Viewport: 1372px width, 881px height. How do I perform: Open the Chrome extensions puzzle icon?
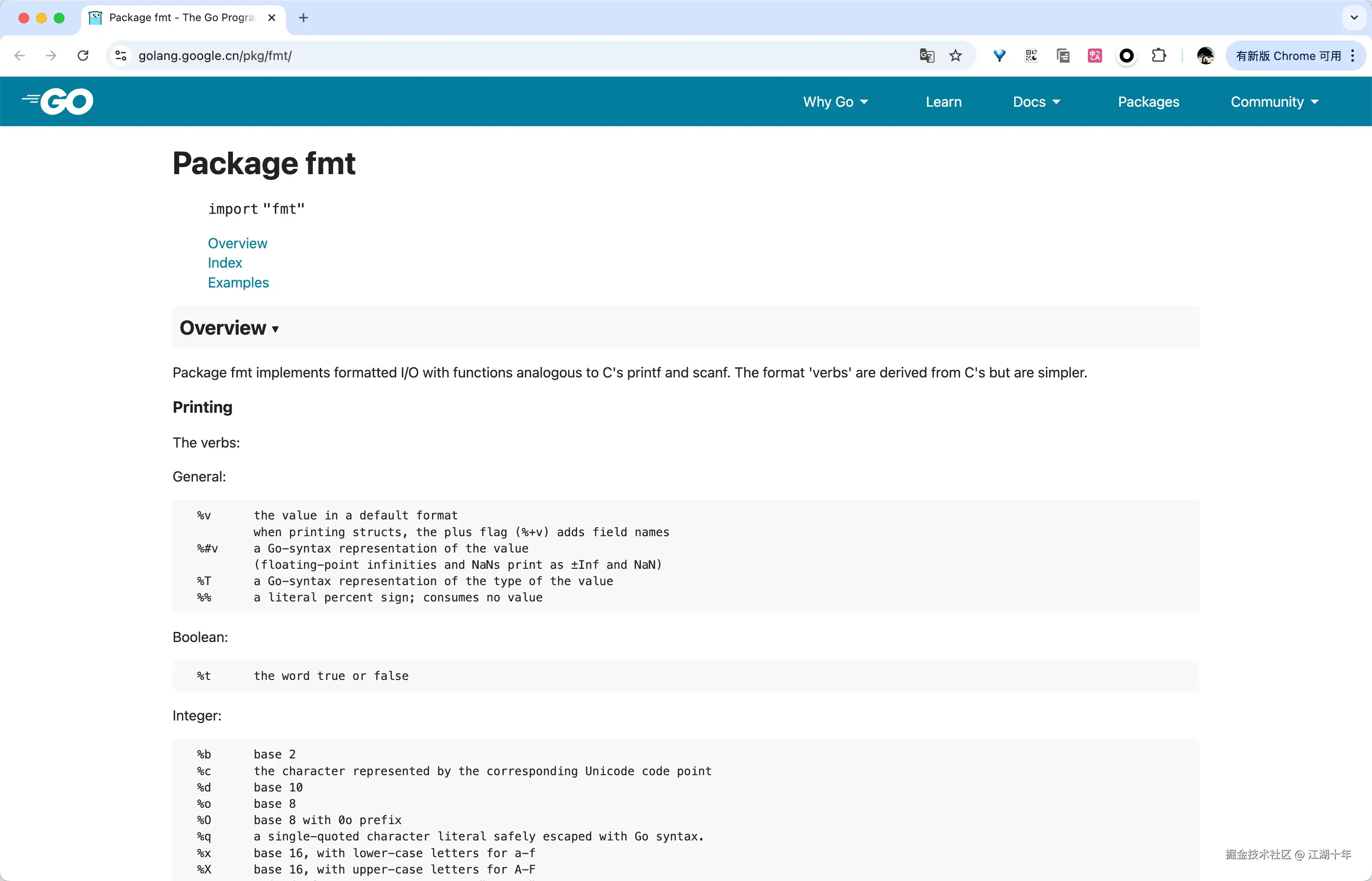[1159, 56]
